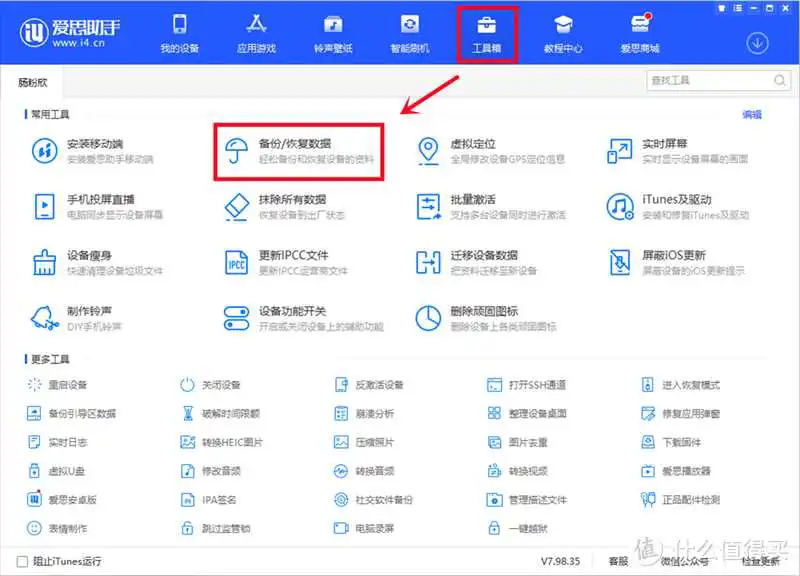The width and height of the screenshot is (800, 576).
Task: Click 关闭设备 power icon
Action: pos(210,384)
